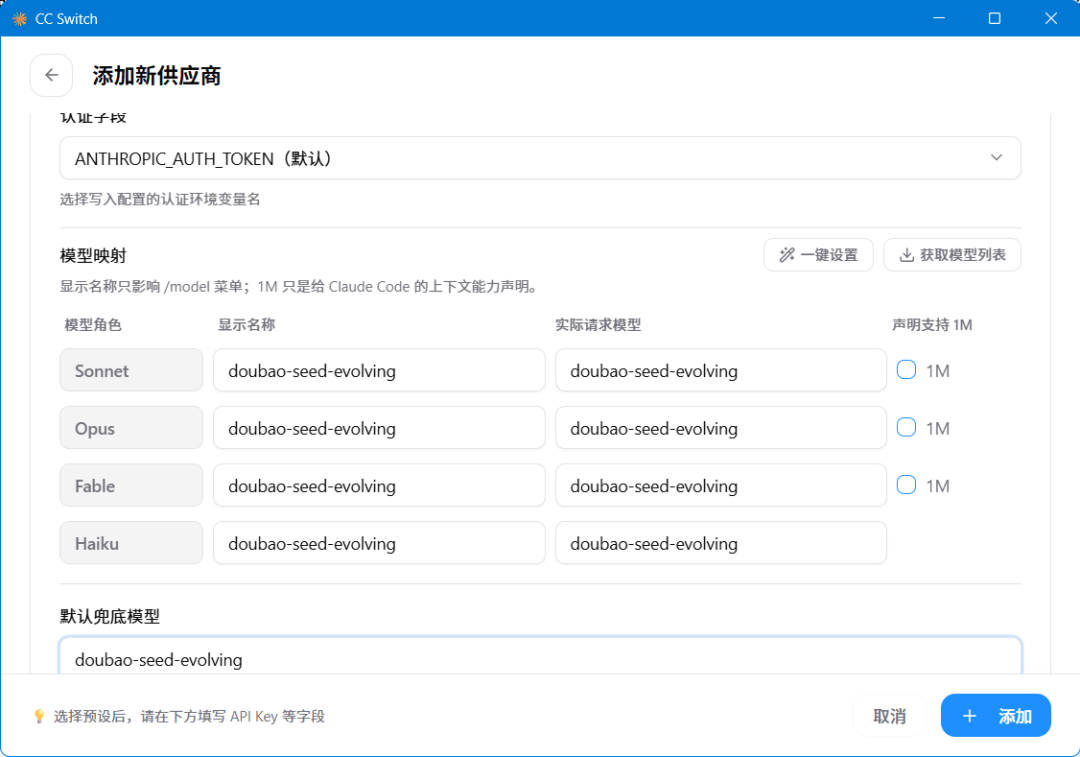Click the Opus model role label
The width and height of the screenshot is (1080, 757).
point(131,428)
